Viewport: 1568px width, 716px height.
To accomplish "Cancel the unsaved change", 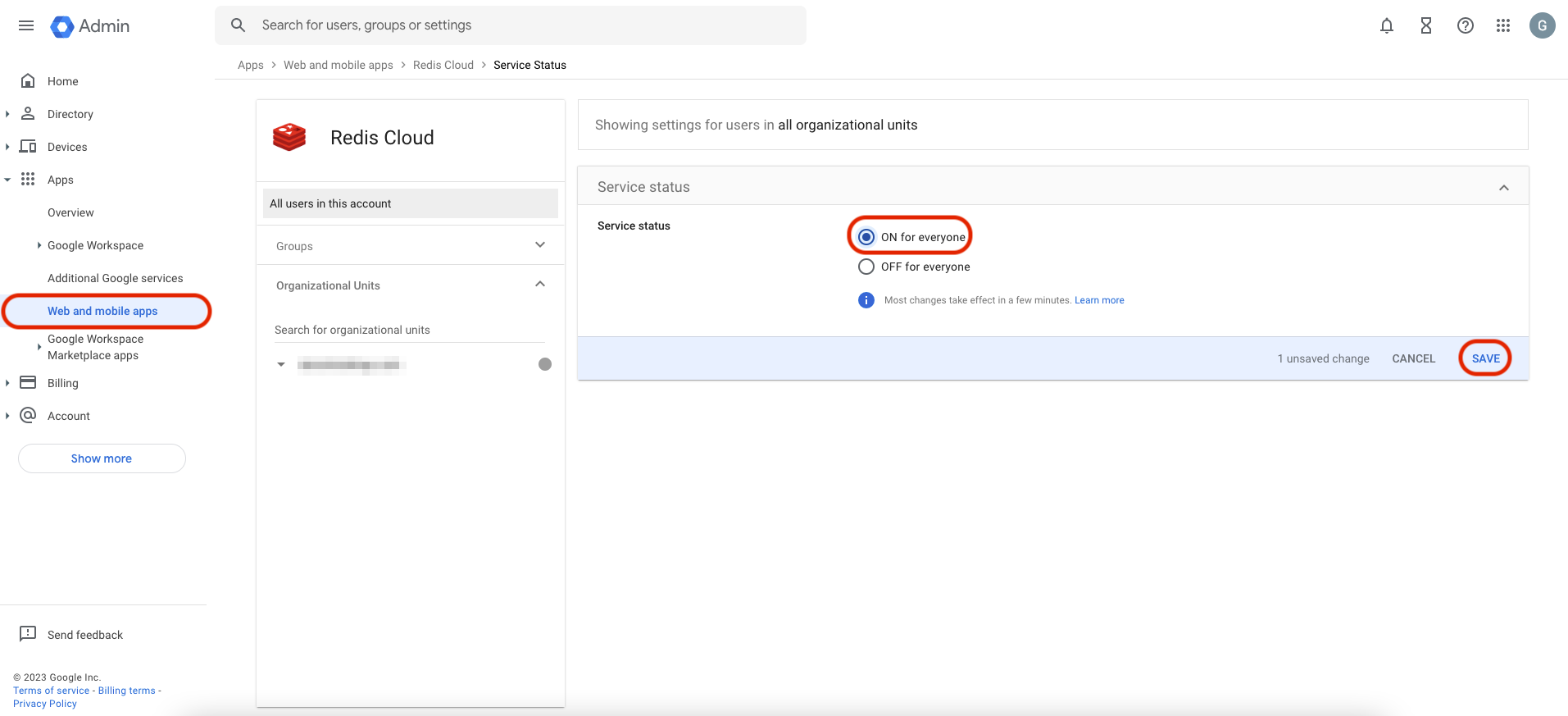I will tap(1413, 358).
